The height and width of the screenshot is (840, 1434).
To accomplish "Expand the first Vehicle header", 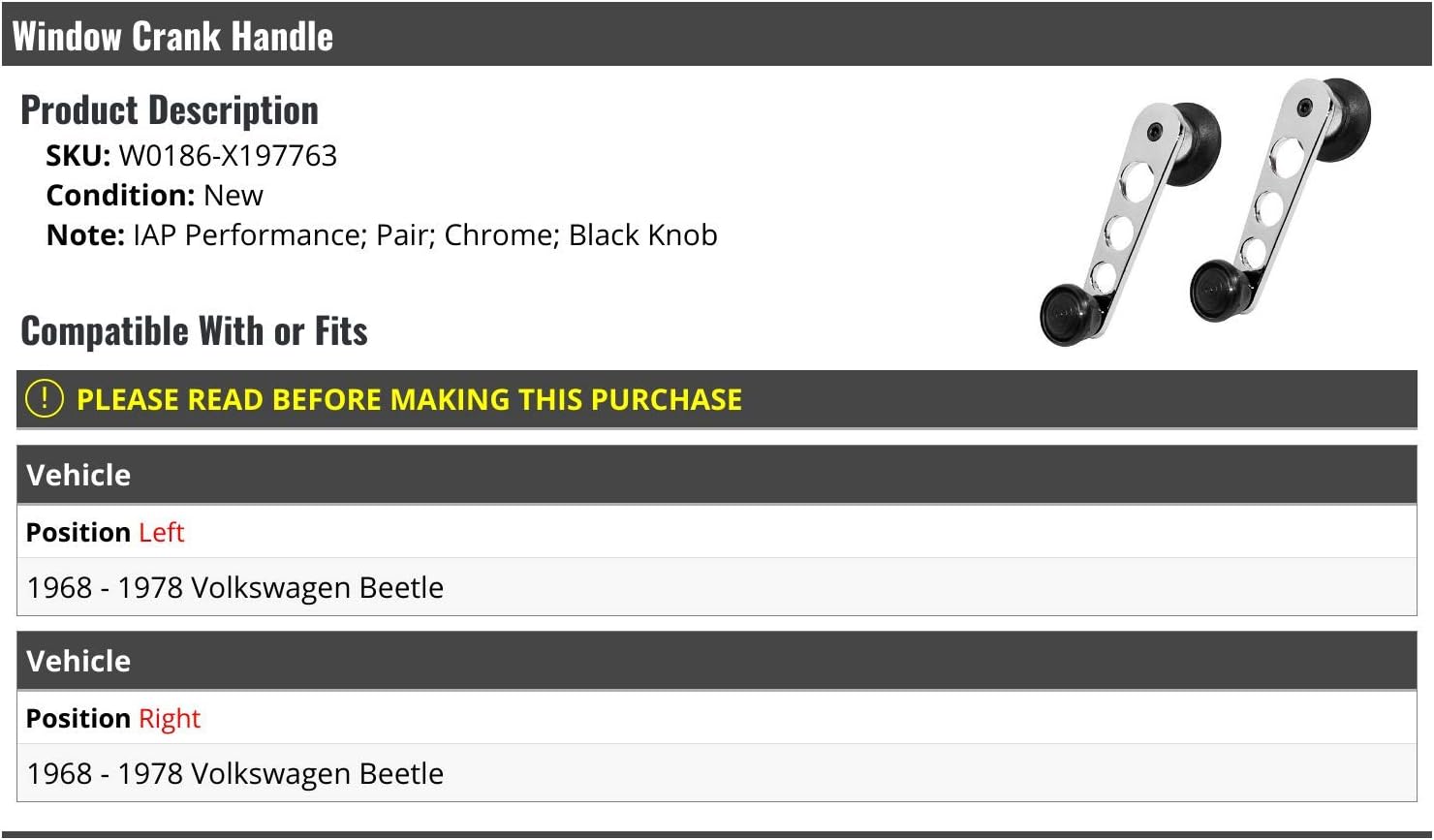I will click(x=717, y=475).
